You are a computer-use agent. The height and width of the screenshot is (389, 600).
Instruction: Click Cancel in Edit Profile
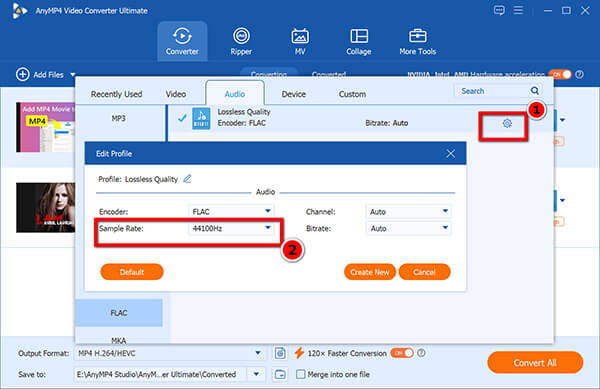coord(424,272)
